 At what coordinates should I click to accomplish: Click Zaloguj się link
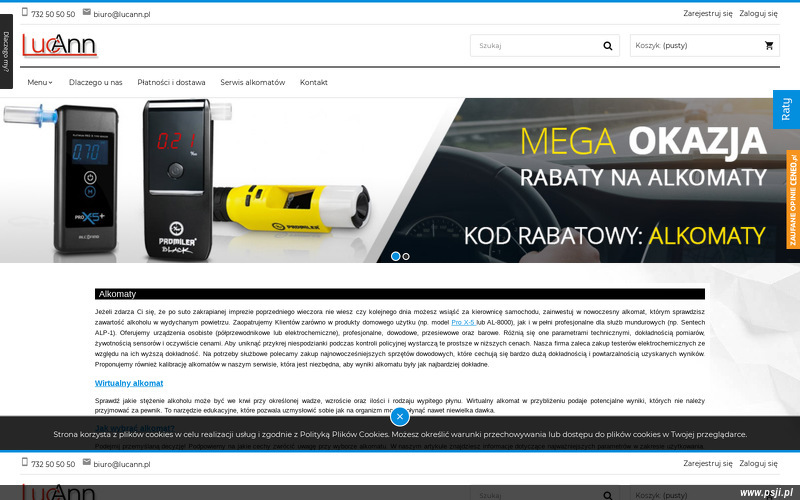(759, 13)
